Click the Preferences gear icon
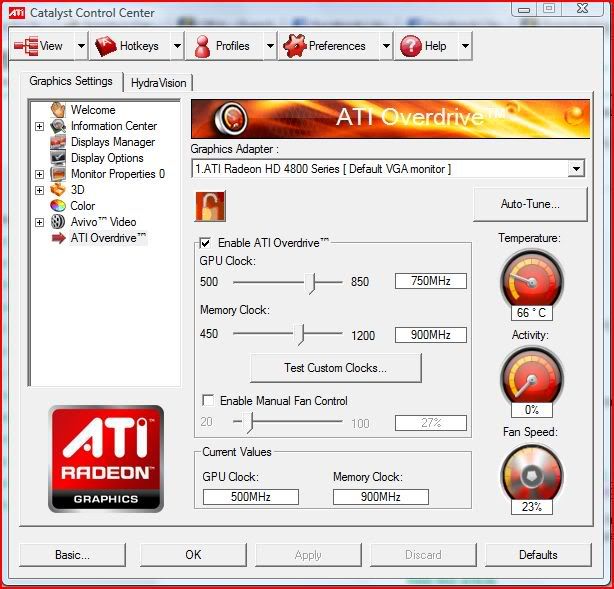Viewport: 614px width, 589px height. 294,46
